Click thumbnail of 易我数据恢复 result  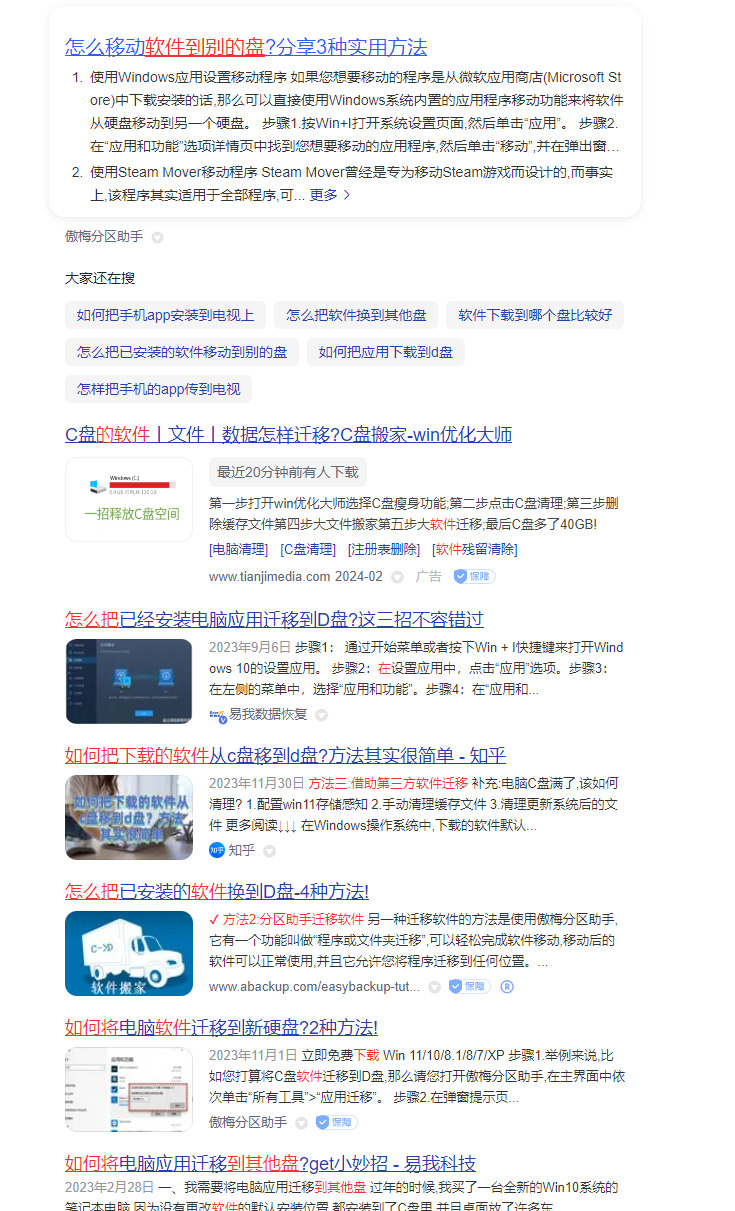(x=129, y=681)
